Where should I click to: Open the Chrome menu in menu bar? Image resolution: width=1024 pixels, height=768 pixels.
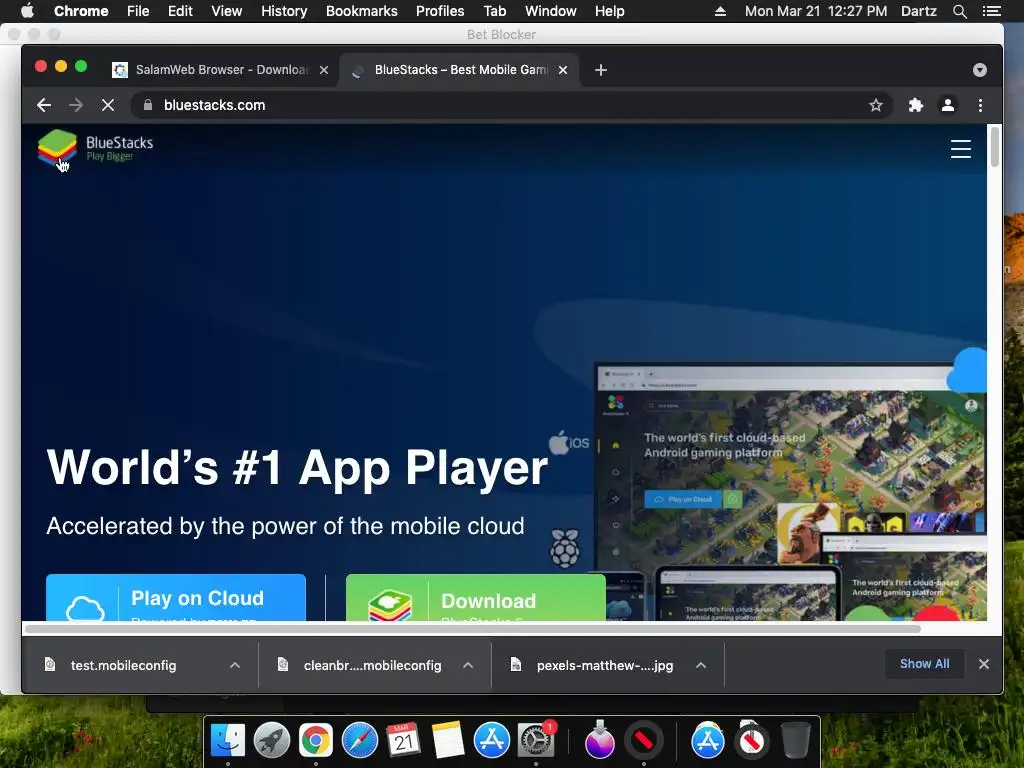point(81,11)
